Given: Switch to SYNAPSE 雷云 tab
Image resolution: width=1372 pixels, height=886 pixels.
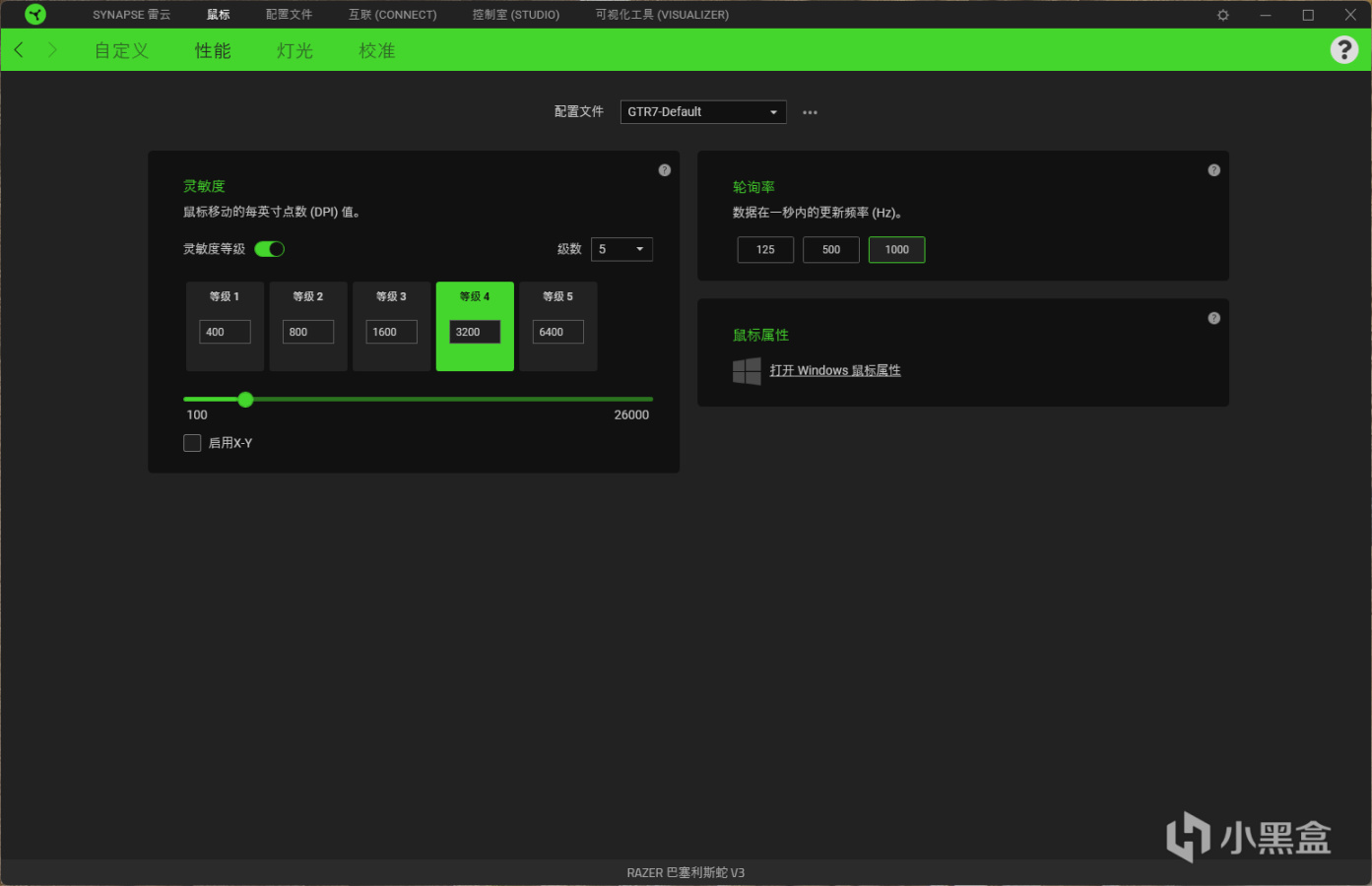Looking at the screenshot, I should (x=132, y=15).
